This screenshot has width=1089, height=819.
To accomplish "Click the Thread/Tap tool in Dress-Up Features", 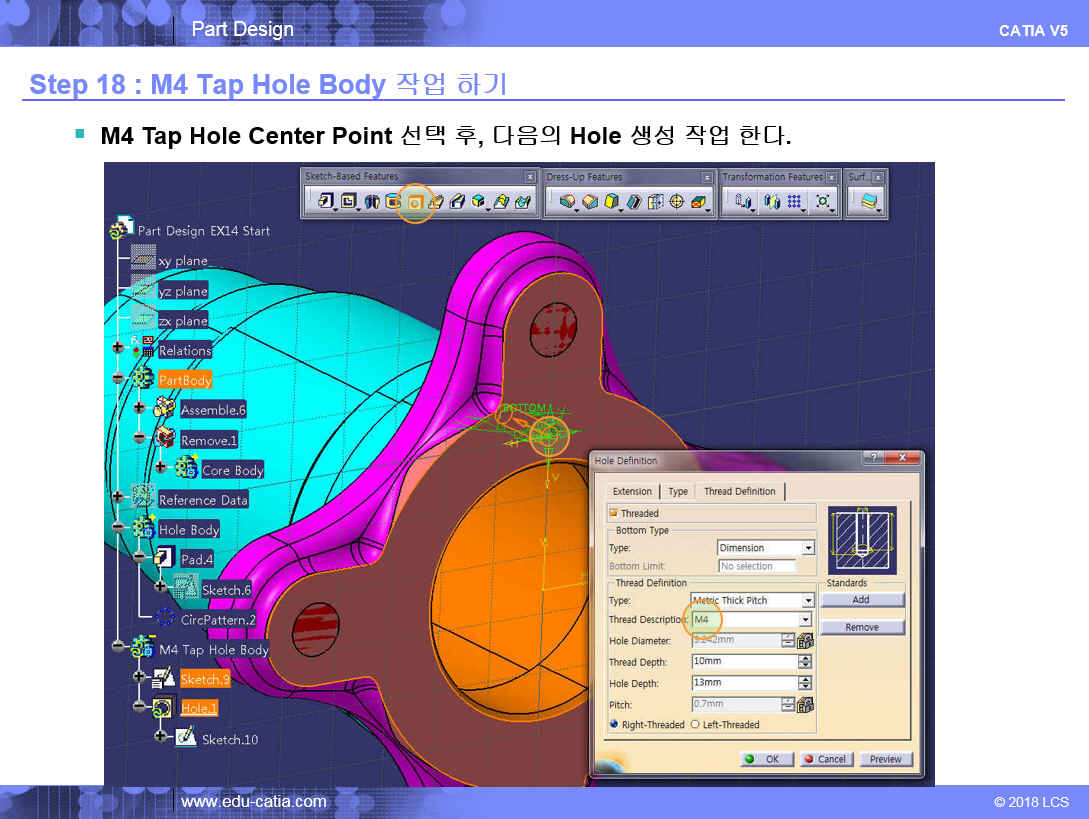I will tap(677, 202).
